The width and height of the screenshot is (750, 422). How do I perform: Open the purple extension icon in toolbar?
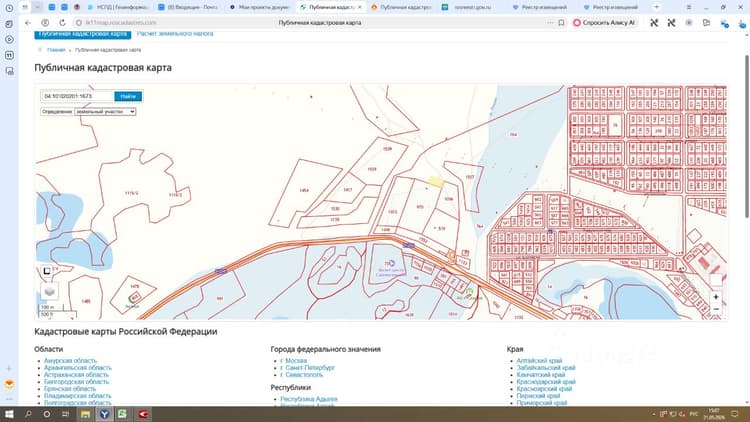point(689,22)
